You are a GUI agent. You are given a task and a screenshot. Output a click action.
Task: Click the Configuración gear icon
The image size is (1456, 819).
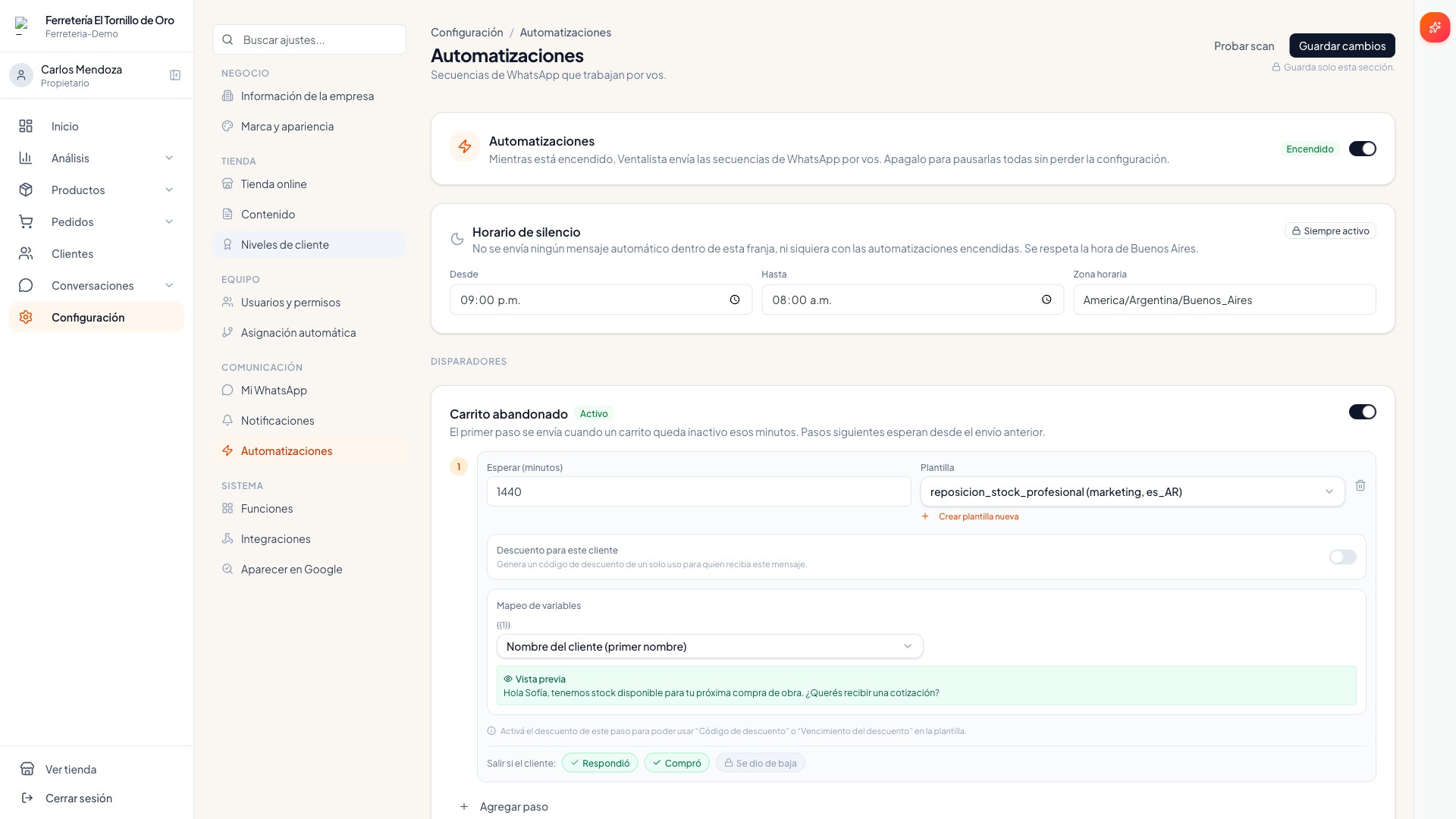click(x=26, y=317)
